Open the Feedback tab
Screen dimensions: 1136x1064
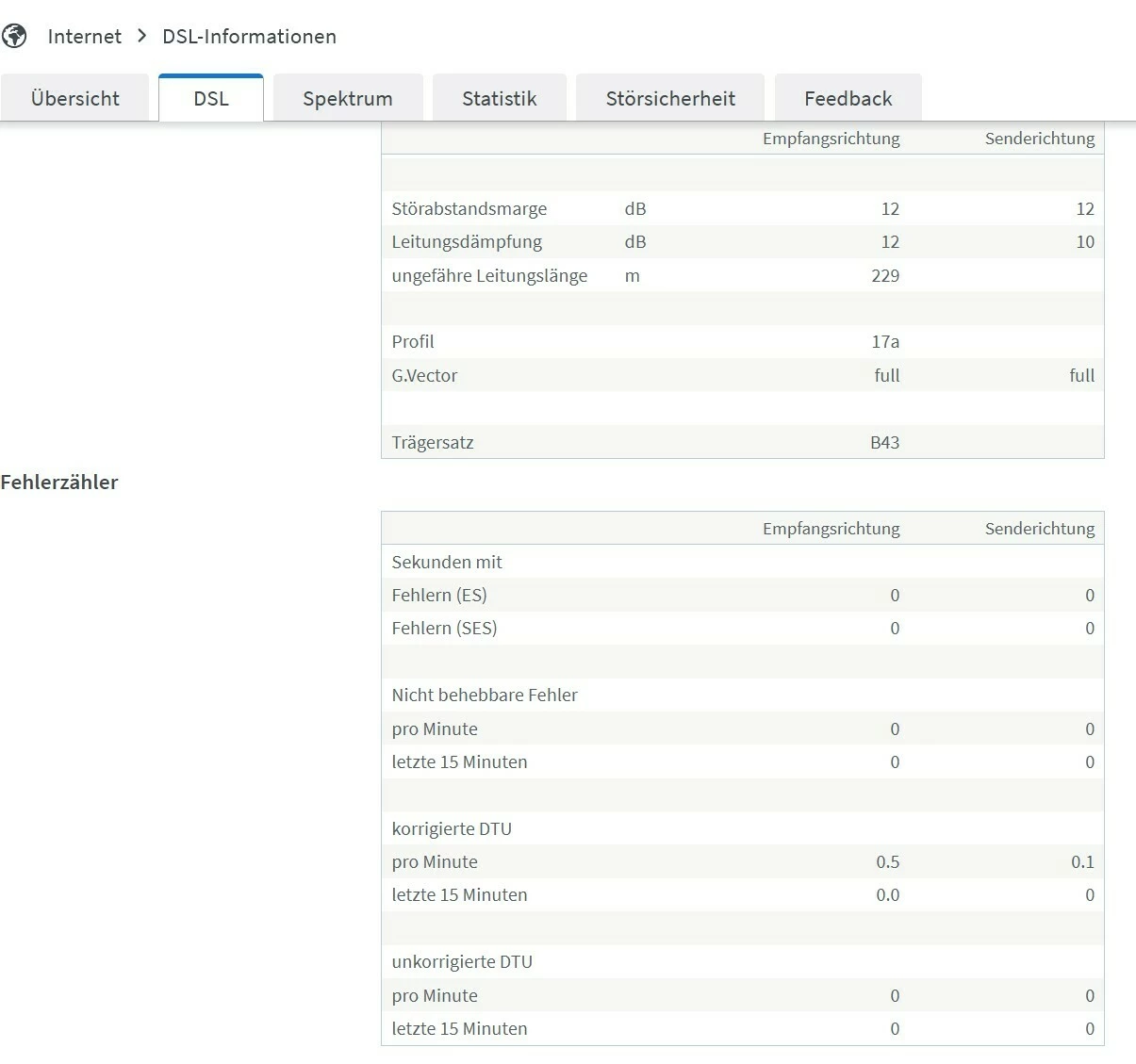pyautogui.click(x=848, y=99)
